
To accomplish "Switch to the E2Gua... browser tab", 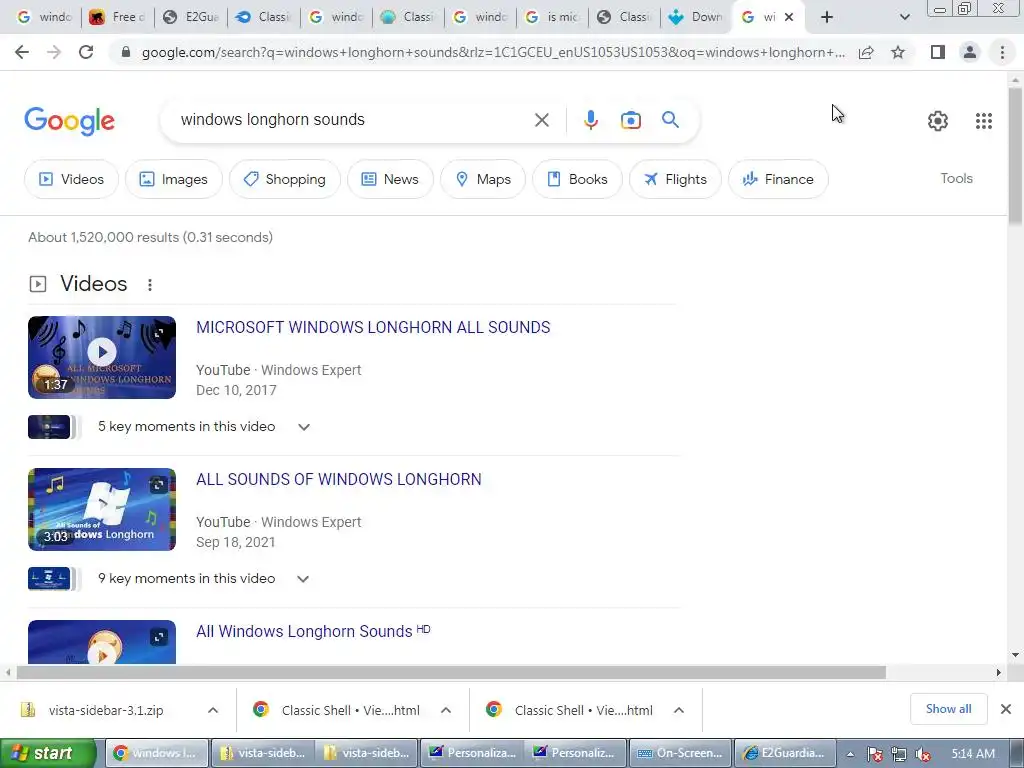I will [191, 17].
